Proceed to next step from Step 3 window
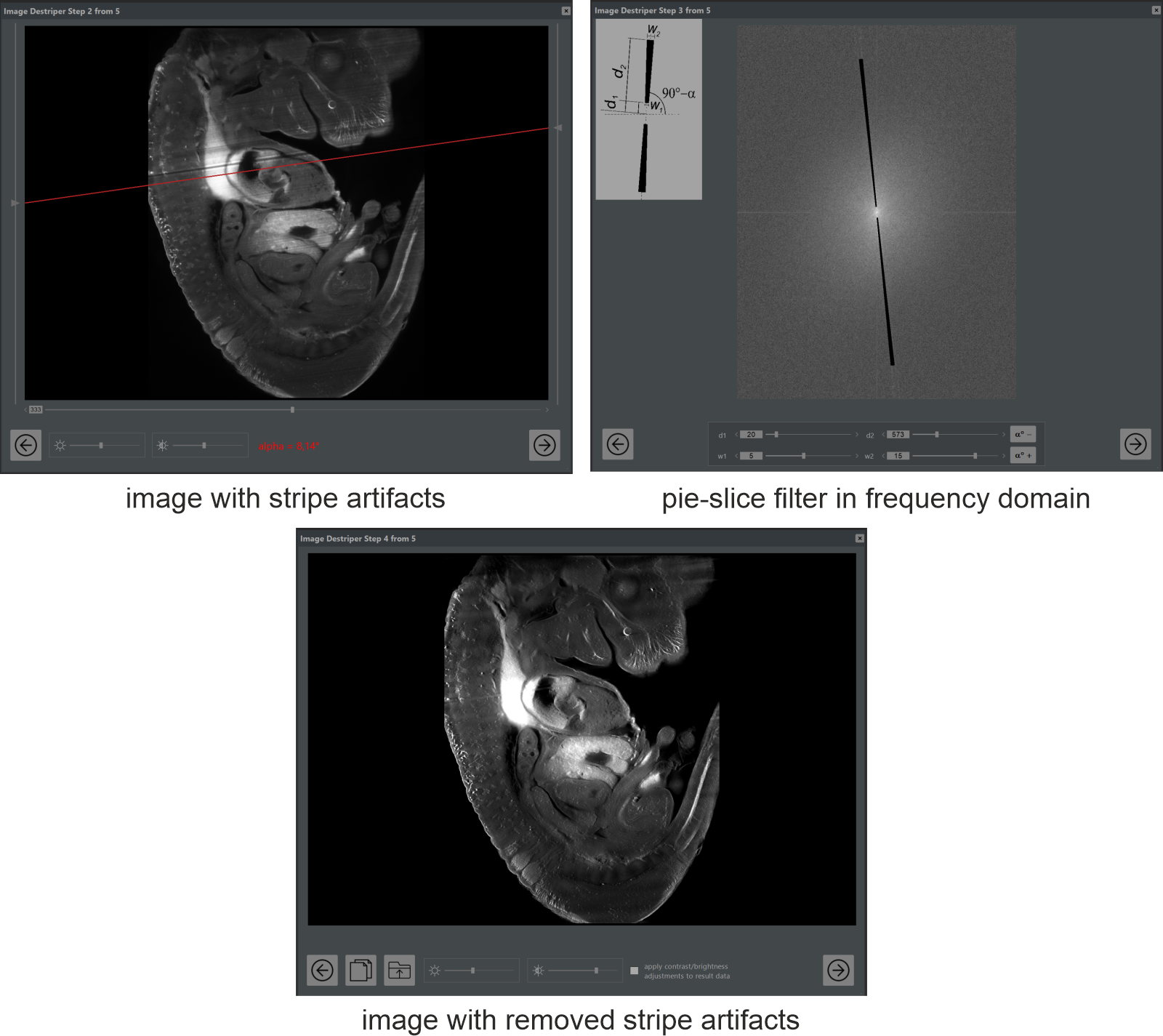 [x=1135, y=444]
